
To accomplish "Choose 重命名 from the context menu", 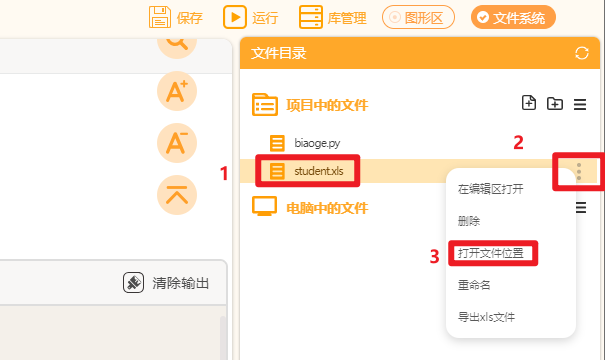I will (x=474, y=285).
